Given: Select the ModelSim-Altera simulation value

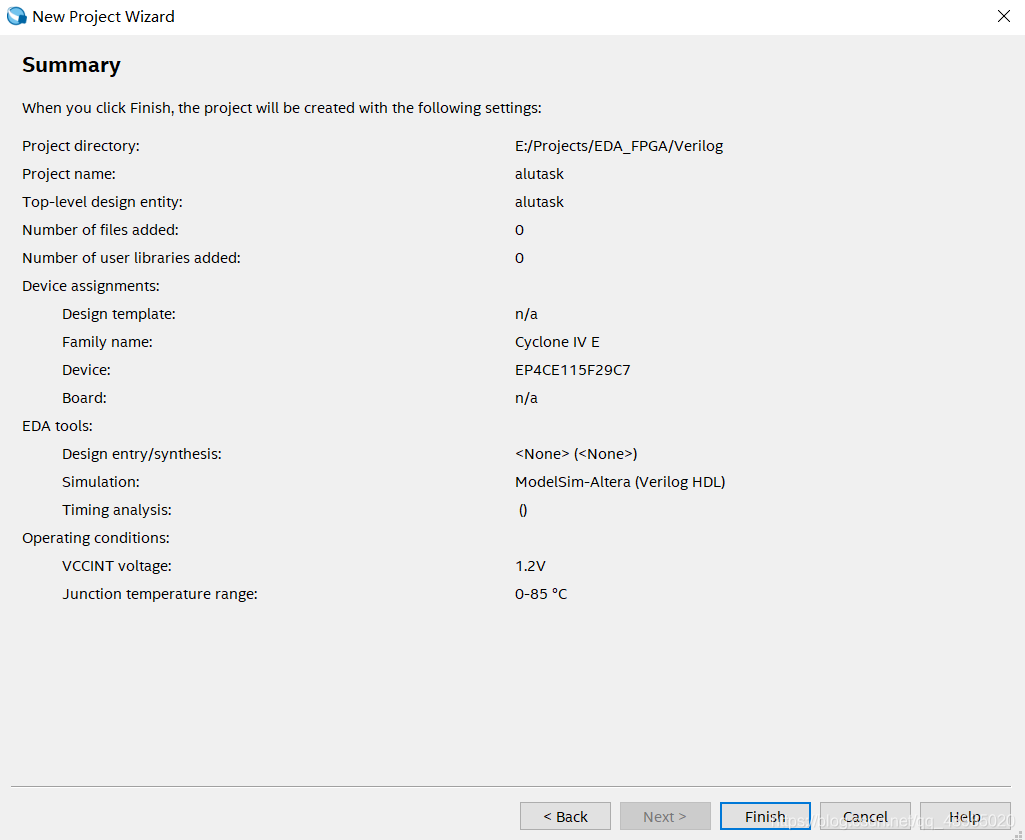Looking at the screenshot, I should tap(620, 481).
